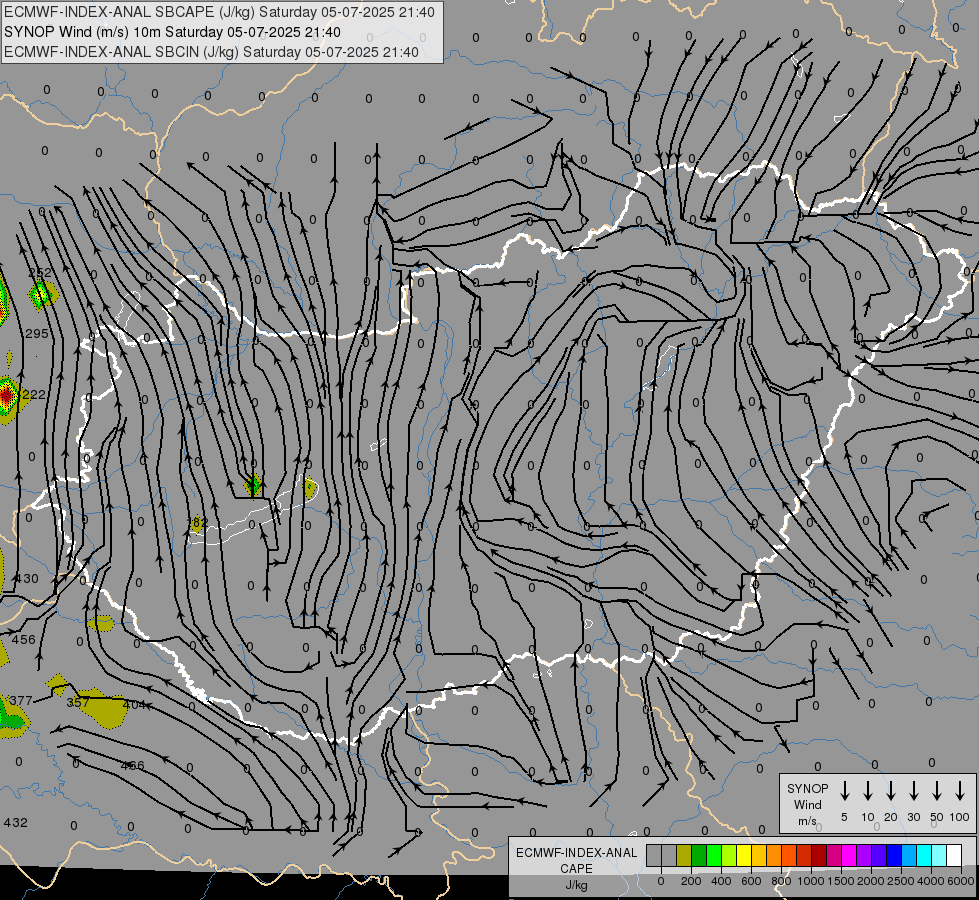
Task: Click the wind legend arrow above 100
Action: pos(960,791)
